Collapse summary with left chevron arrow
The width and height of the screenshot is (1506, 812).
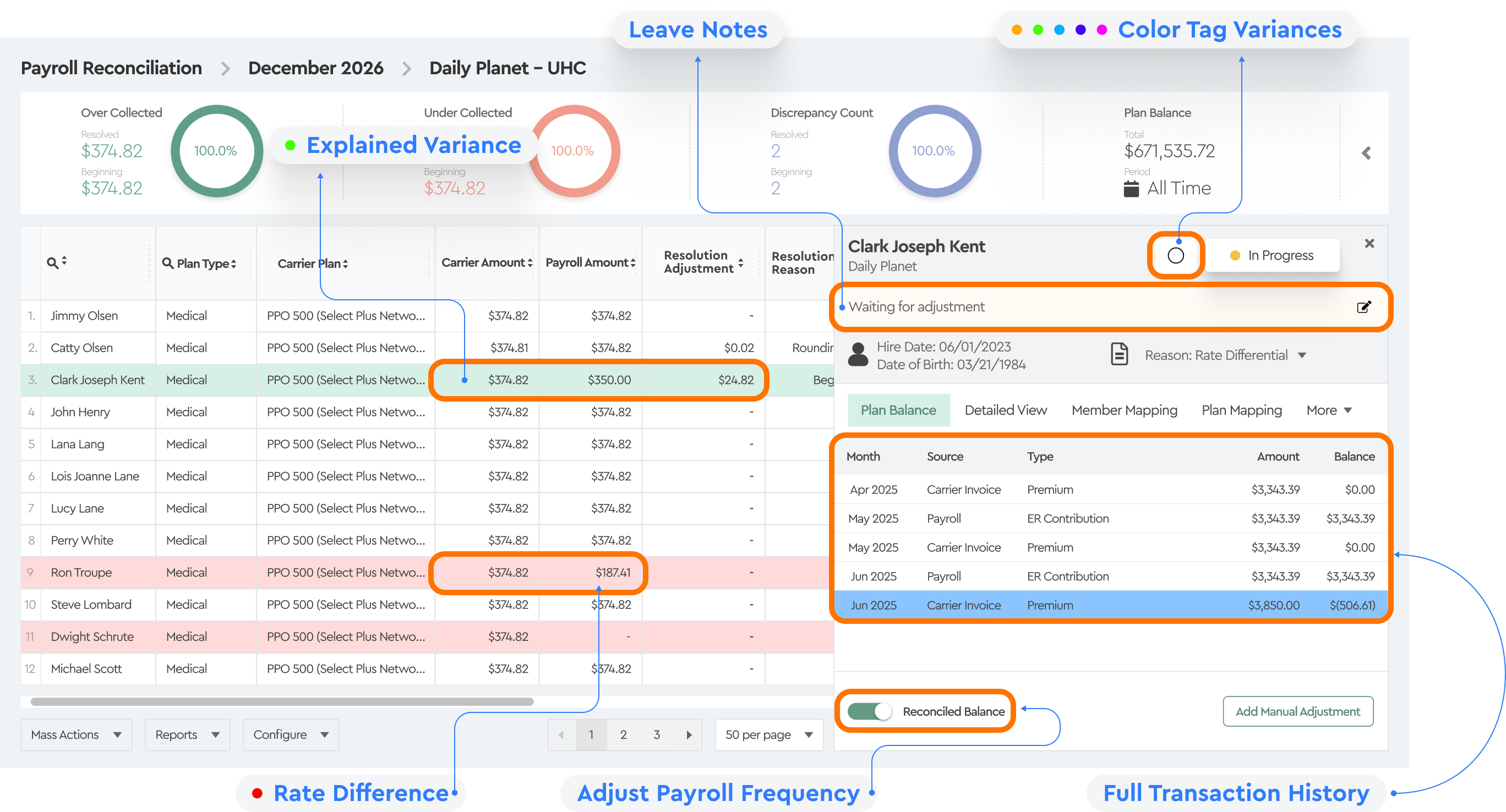click(x=1366, y=153)
